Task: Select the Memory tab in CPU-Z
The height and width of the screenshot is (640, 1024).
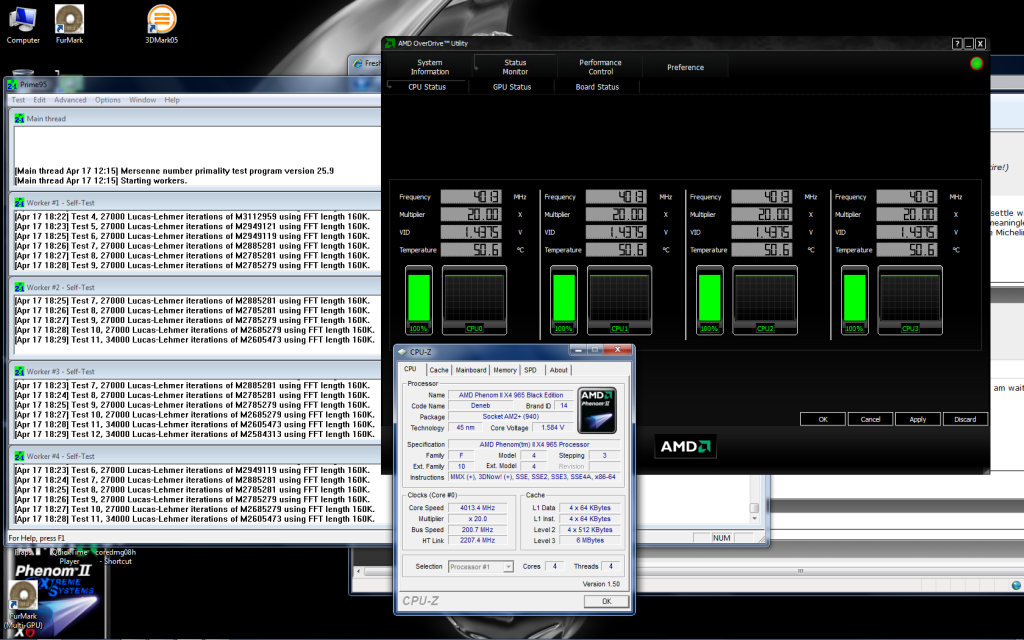Action: pos(505,370)
